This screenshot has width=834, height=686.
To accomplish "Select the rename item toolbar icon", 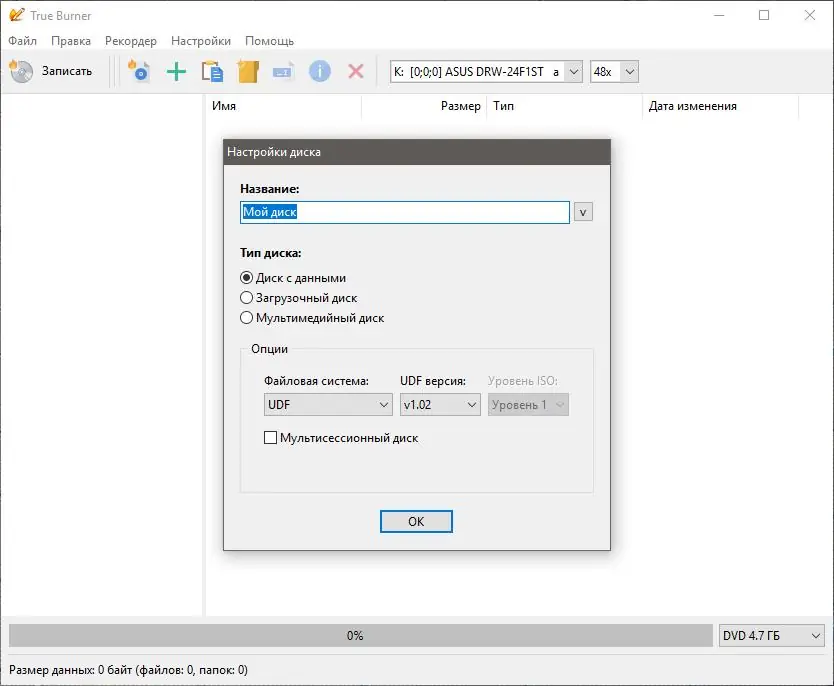I will (284, 71).
